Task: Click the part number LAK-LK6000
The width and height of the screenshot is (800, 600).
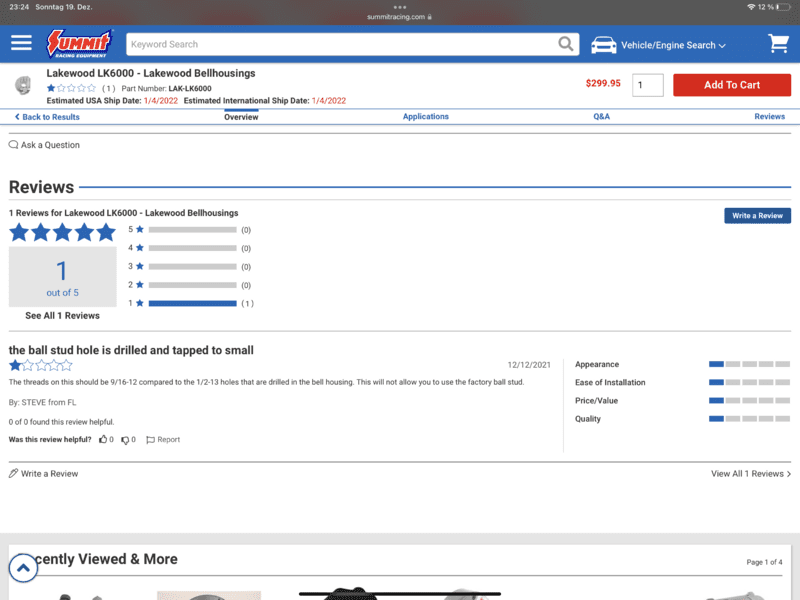Action: pyautogui.click(x=190, y=88)
